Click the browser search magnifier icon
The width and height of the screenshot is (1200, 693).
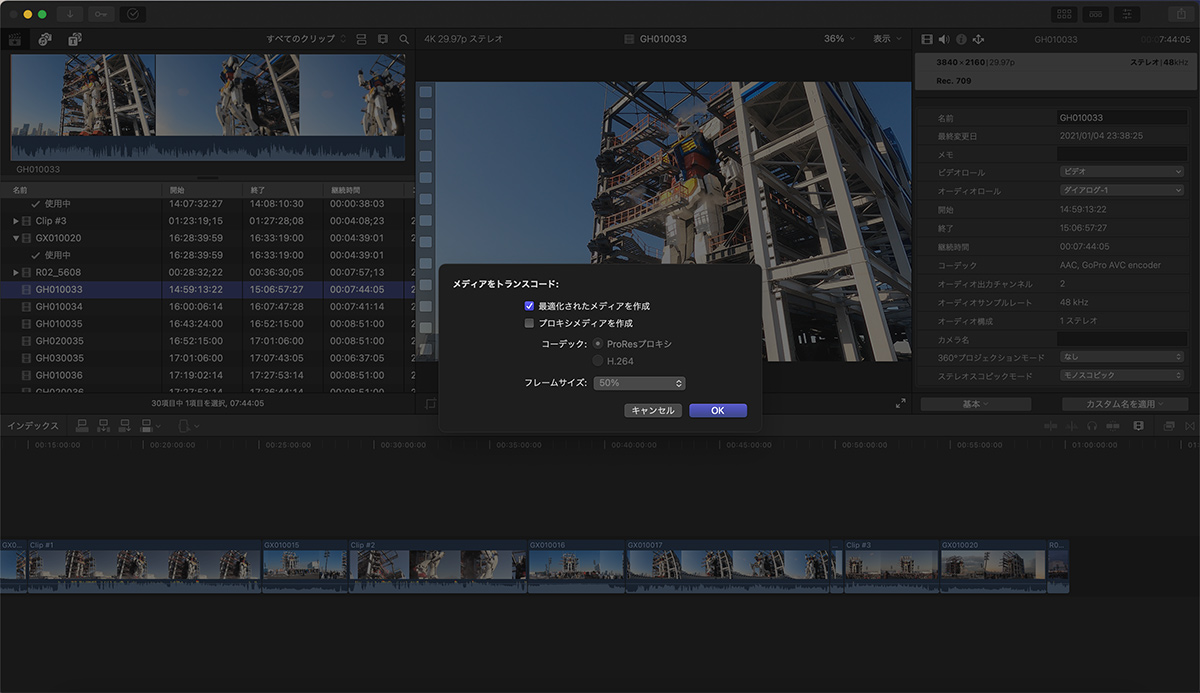click(404, 39)
